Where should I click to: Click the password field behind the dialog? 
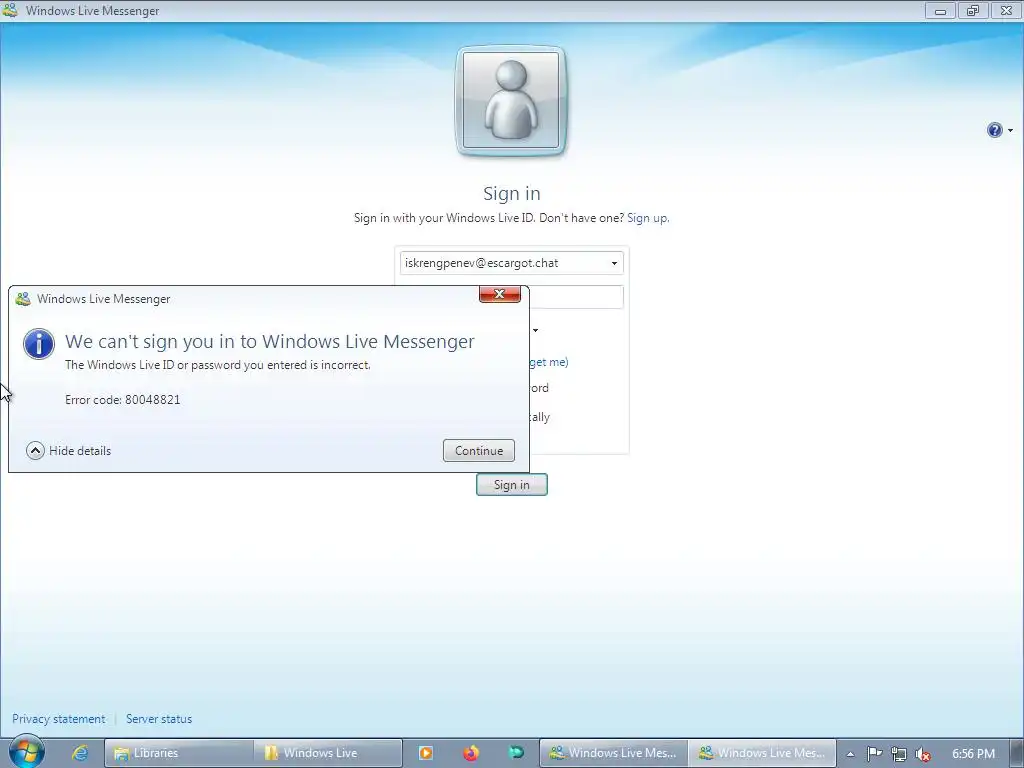click(576, 297)
